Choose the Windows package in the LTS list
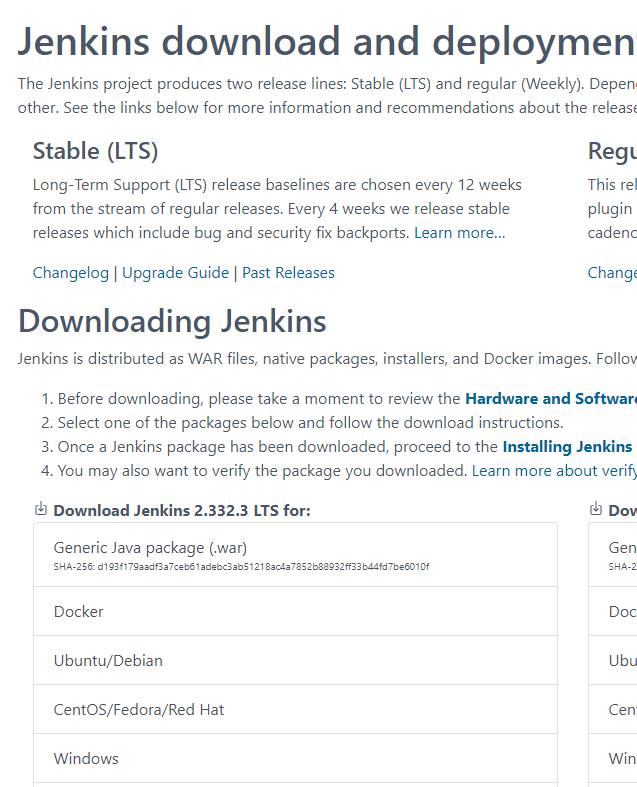This screenshot has width=637, height=787. pos(86,759)
